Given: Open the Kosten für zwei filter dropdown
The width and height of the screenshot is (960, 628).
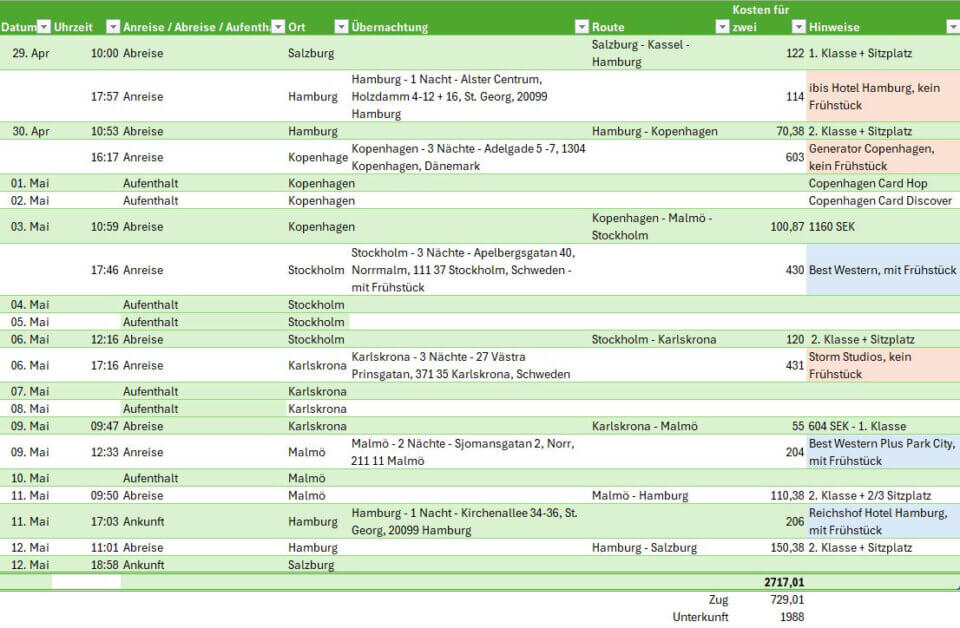Looking at the screenshot, I should tap(799, 27).
